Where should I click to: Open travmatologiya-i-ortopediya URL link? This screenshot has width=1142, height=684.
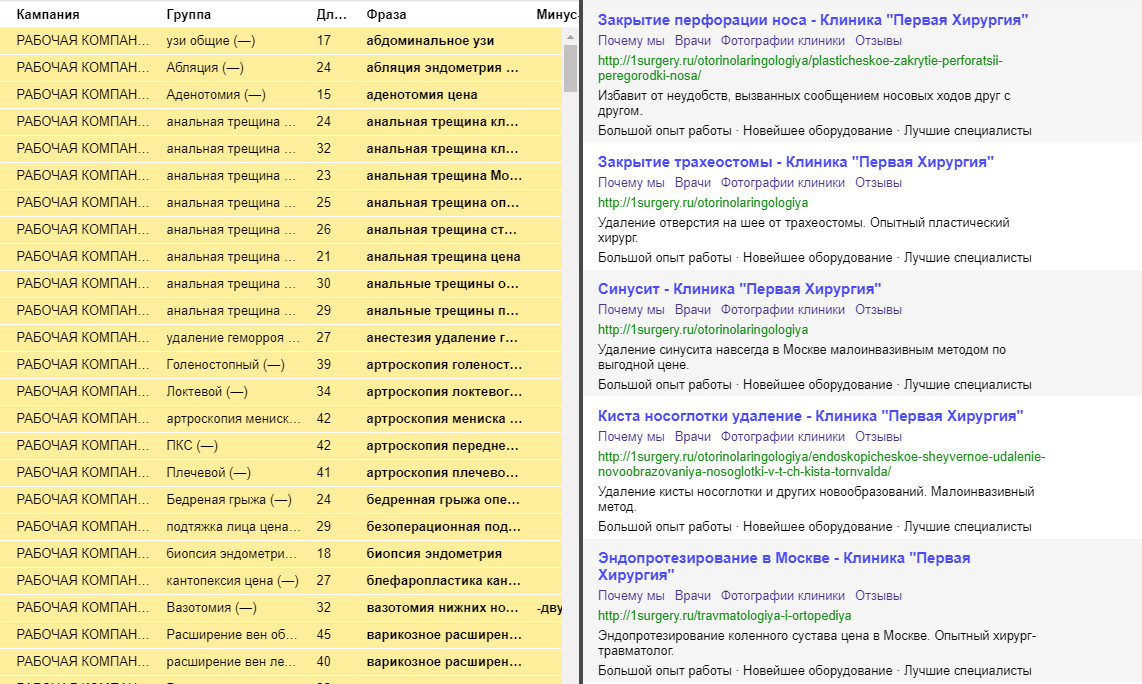(725, 616)
